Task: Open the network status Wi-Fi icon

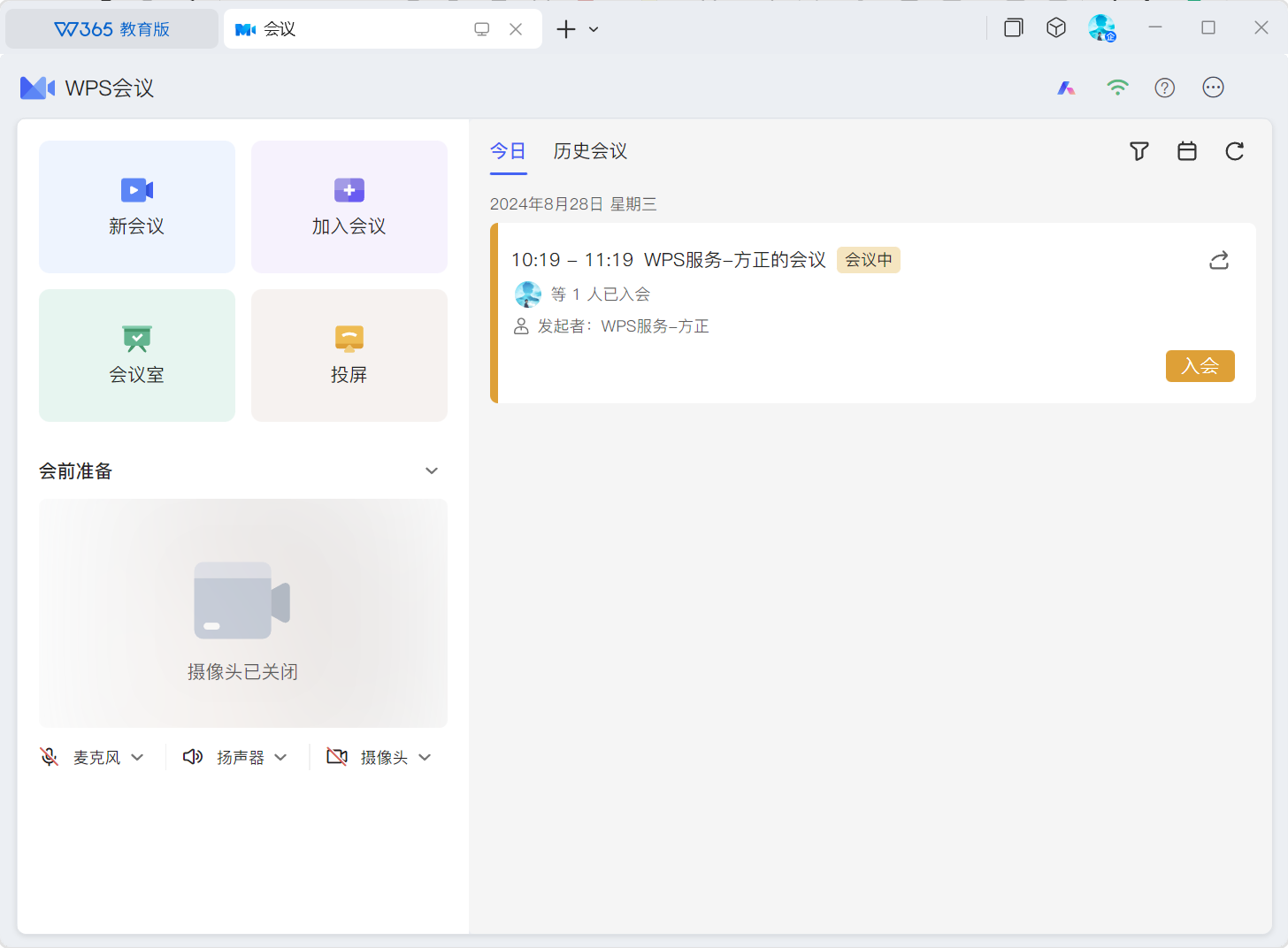Action: point(1118,88)
